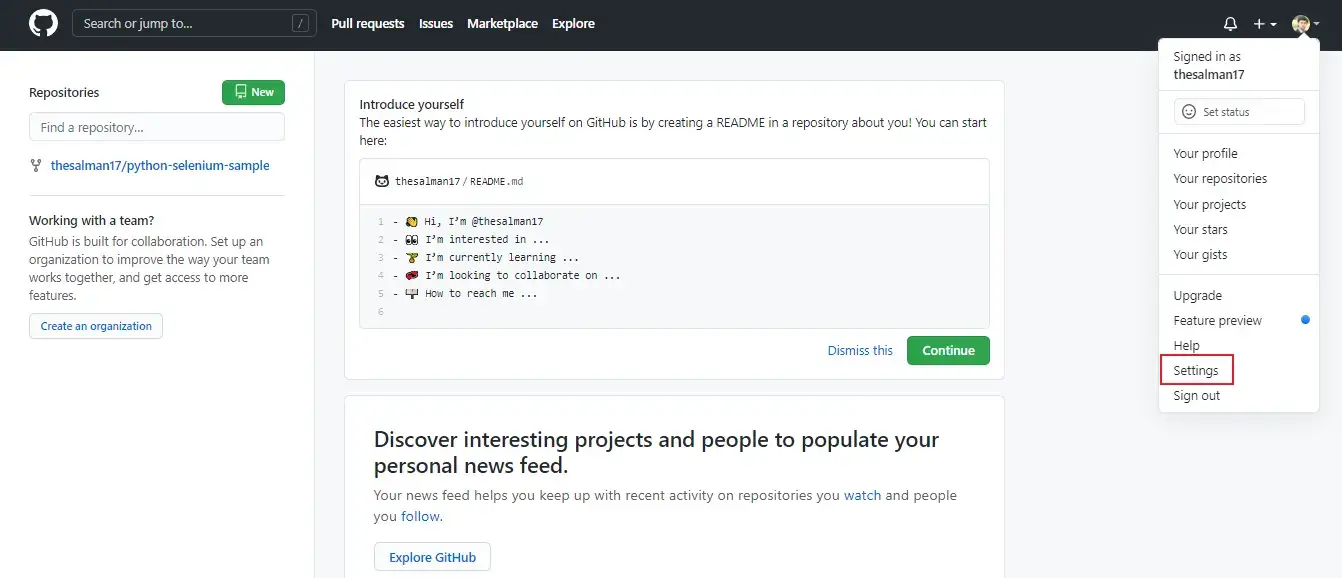Open Settings from the account menu
1342x578 pixels.
coord(1197,369)
